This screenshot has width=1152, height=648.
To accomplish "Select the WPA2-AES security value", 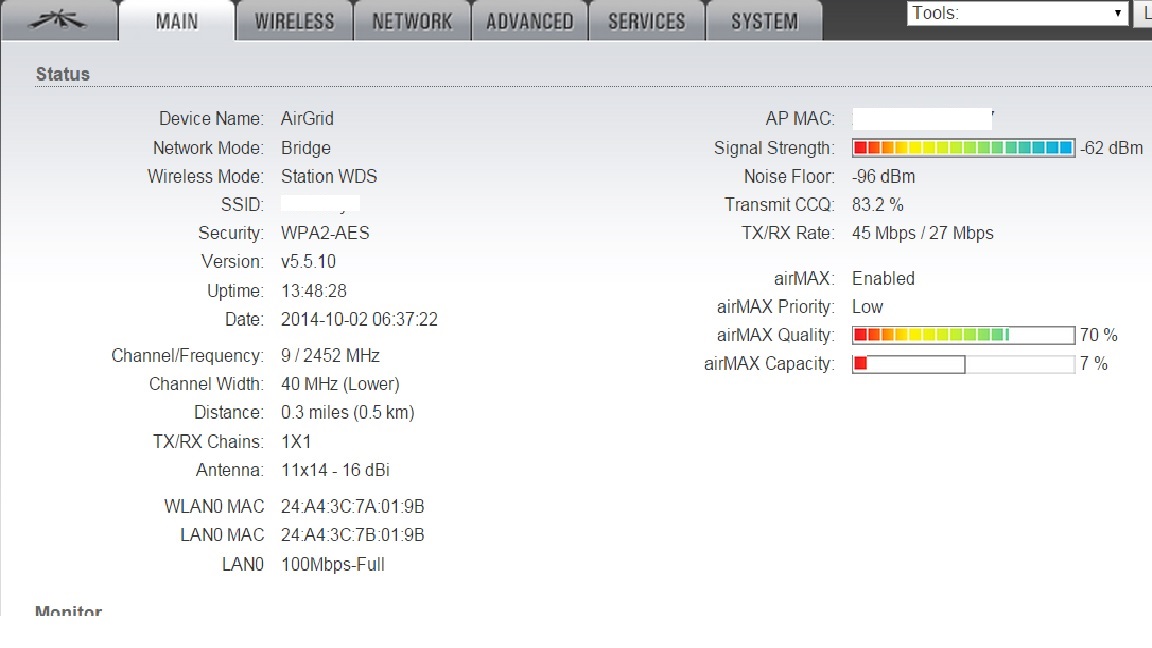I will tap(325, 233).
